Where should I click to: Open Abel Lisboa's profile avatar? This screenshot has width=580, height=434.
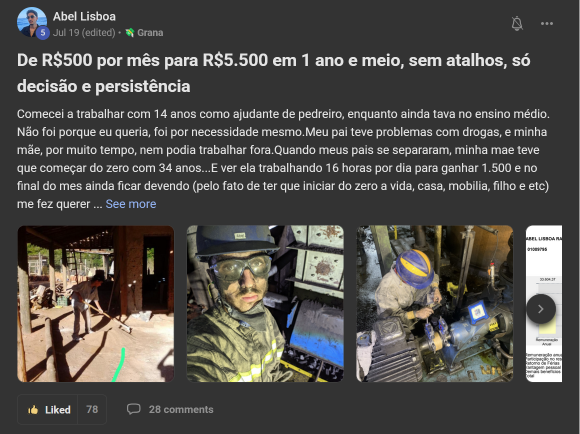click(x=31, y=22)
